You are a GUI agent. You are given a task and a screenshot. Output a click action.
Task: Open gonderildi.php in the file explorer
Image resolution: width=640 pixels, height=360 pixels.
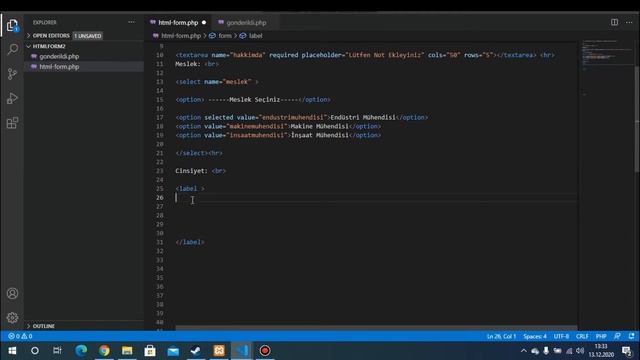(x=59, y=56)
